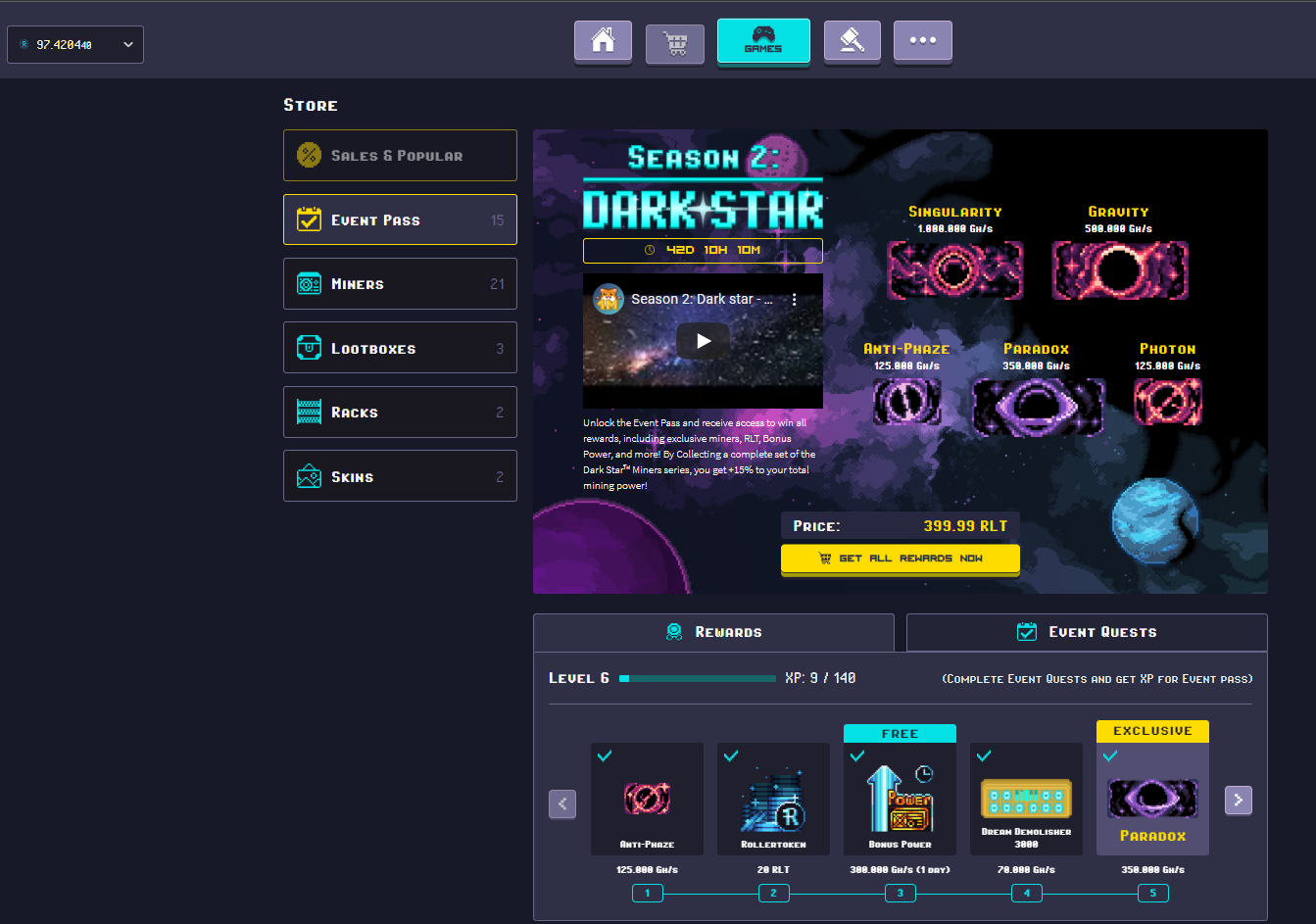Go to the home page icon
The height and width of the screenshot is (924, 1316).
pyautogui.click(x=603, y=41)
